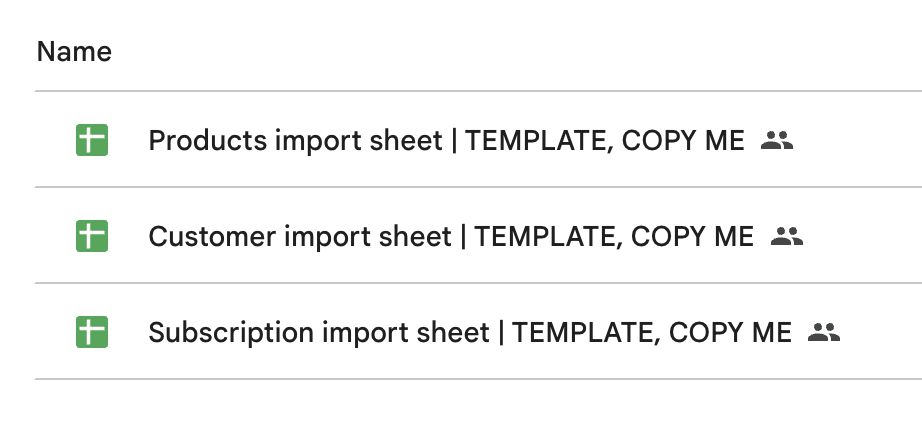Click 'COPY ME' text in the Subscription row
The height and width of the screenshot is (440, 922).
(730, 332)
